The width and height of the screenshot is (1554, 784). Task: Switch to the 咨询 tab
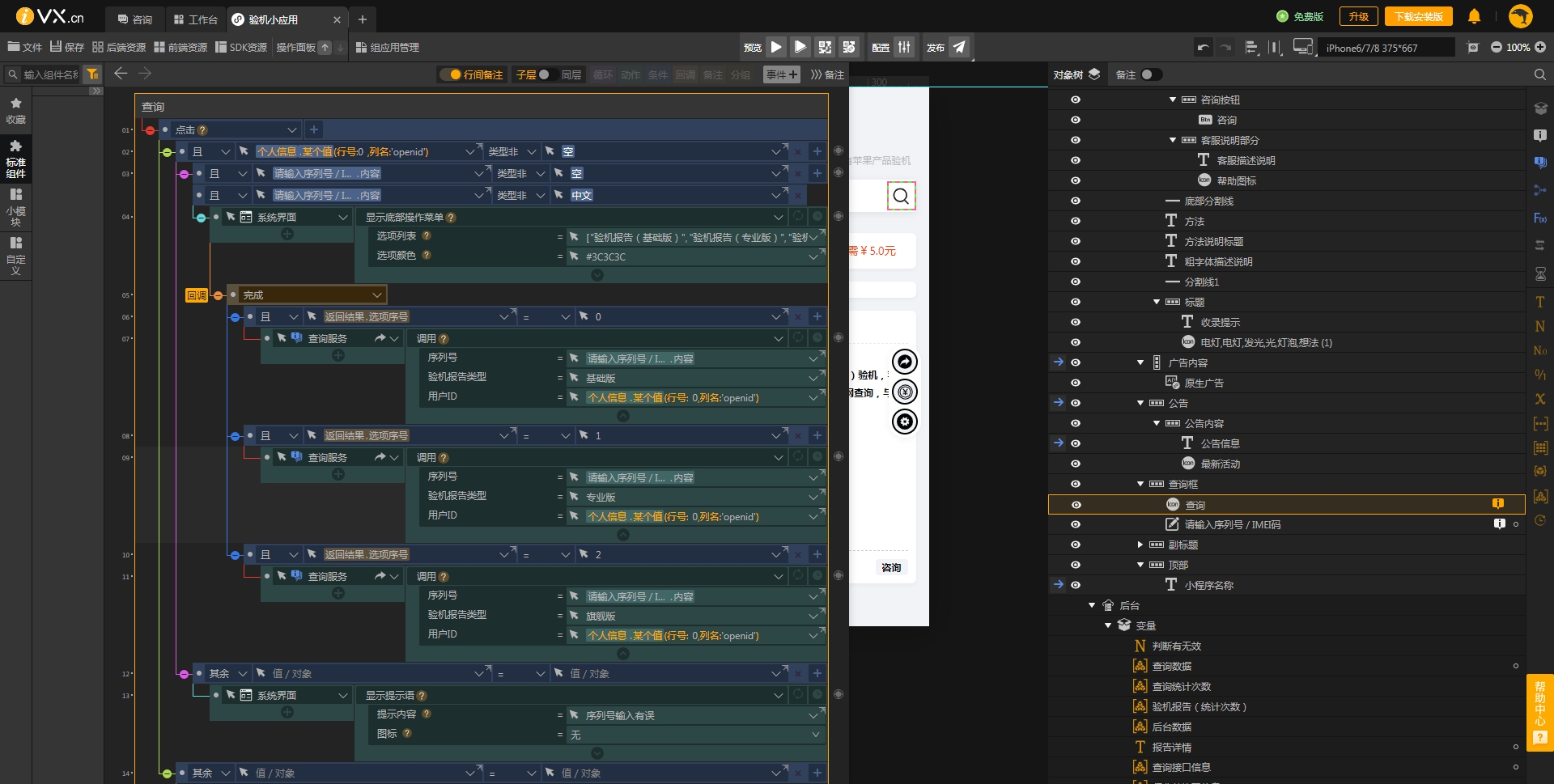coord(134,19)
